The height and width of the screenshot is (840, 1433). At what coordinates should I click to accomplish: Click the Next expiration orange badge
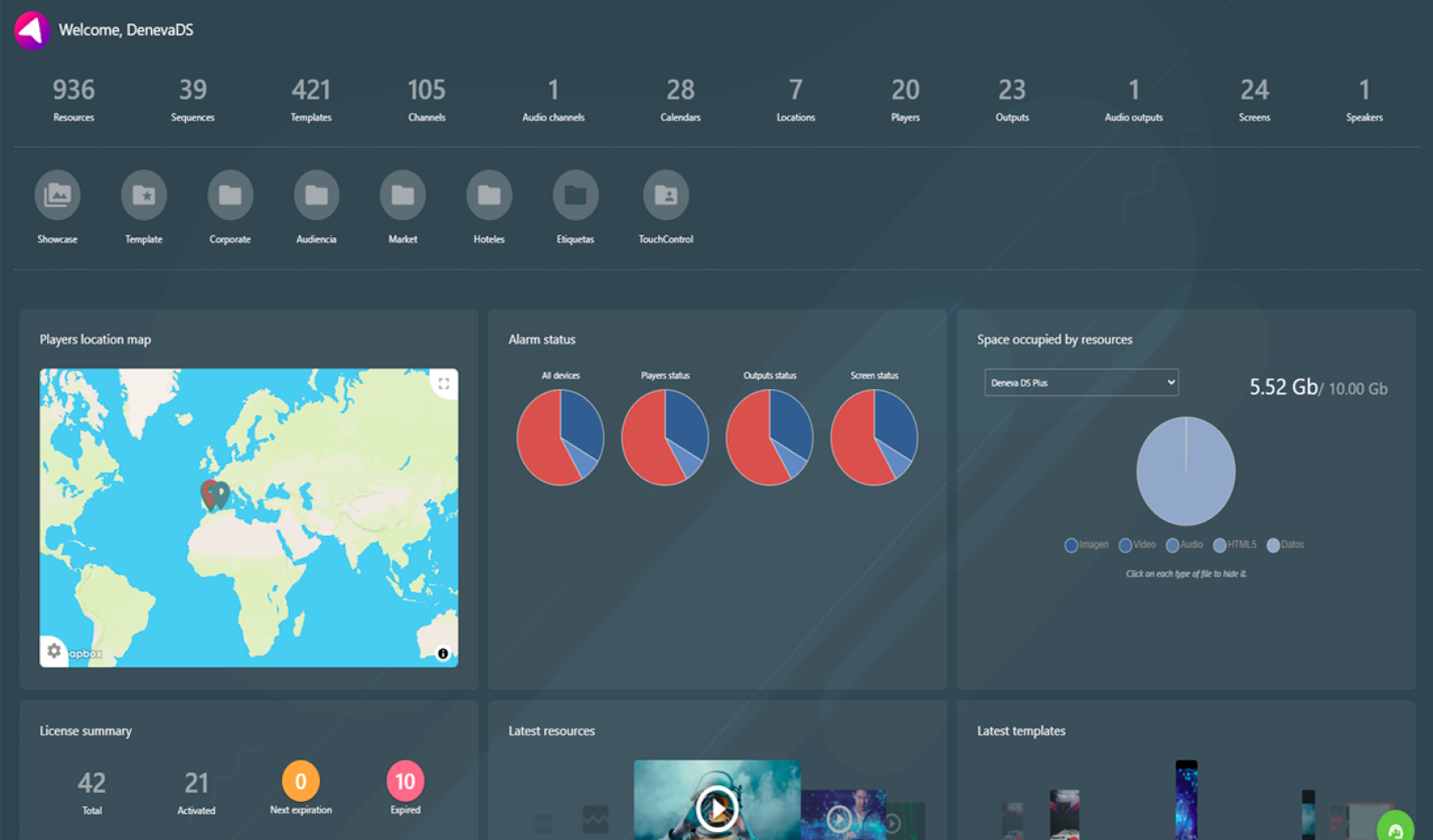coord(301,782)
